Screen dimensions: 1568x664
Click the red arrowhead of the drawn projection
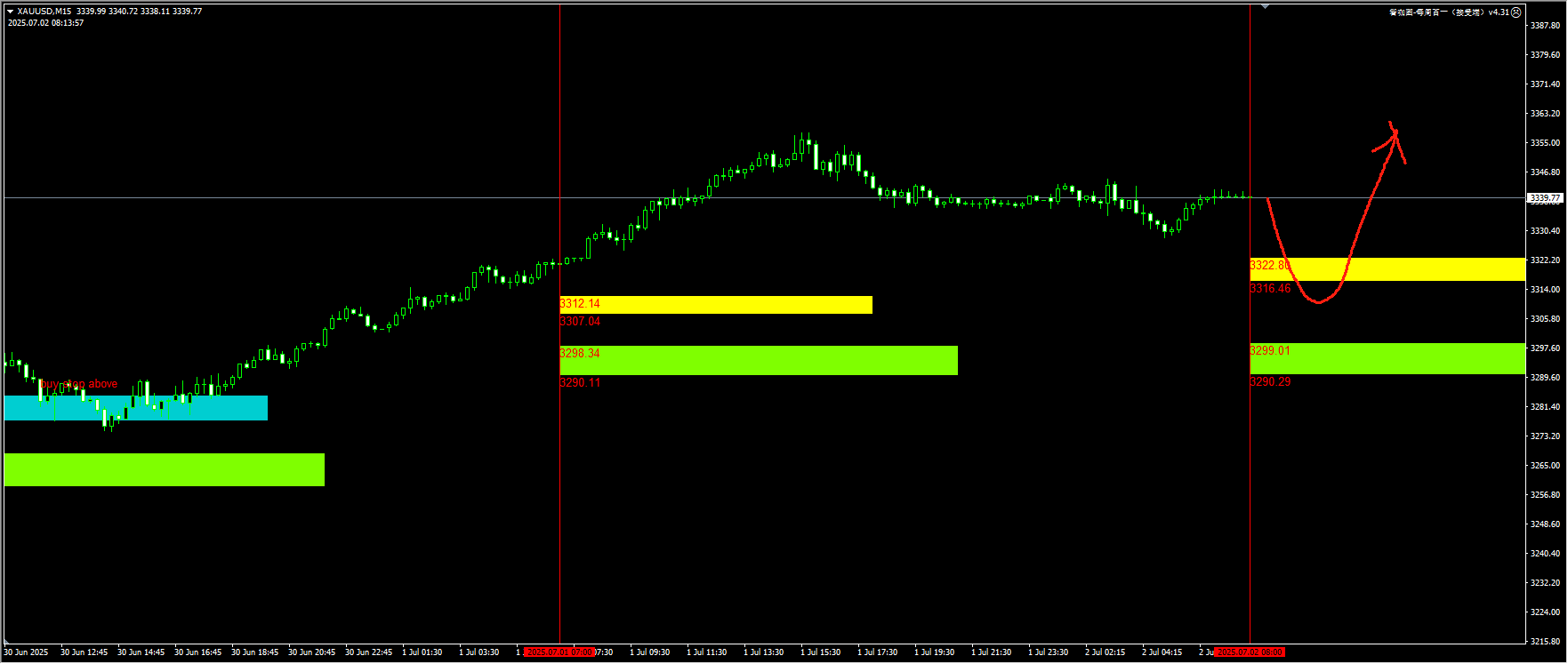[x=1394, y=133]
